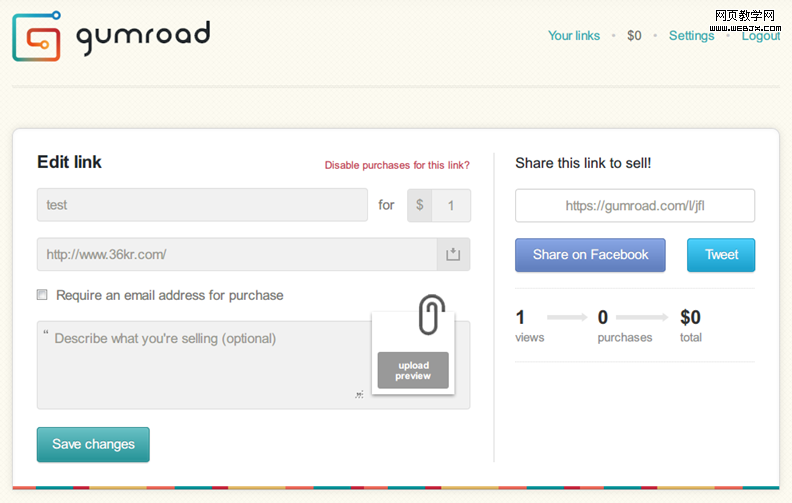The width and height of the screenshot is (792, 503).
Task: Enable Require an email address checkbox
Action: coord(42,295)
